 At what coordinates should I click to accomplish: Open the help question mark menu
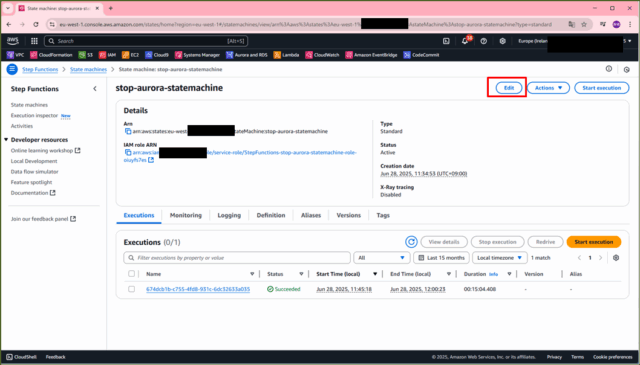tap(484, 41)
